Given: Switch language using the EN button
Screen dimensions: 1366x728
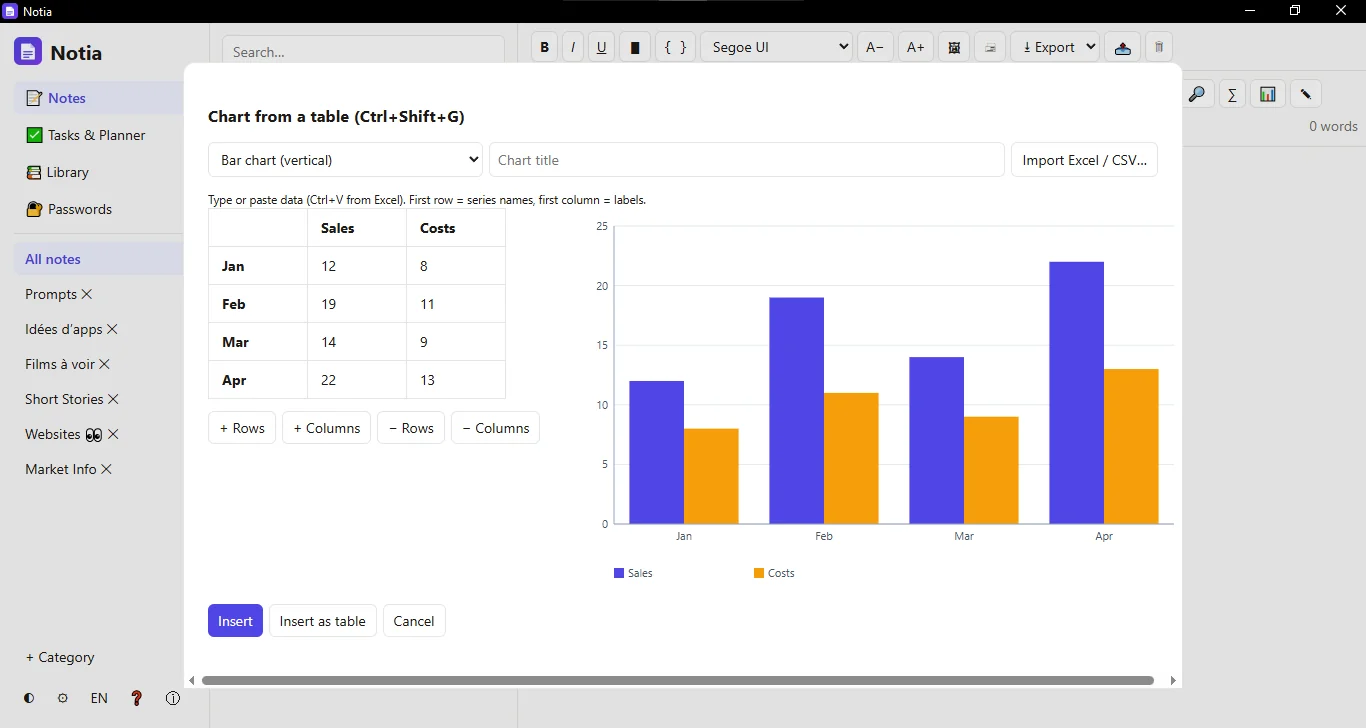Looking at the screenshot, I should (99, 699).
